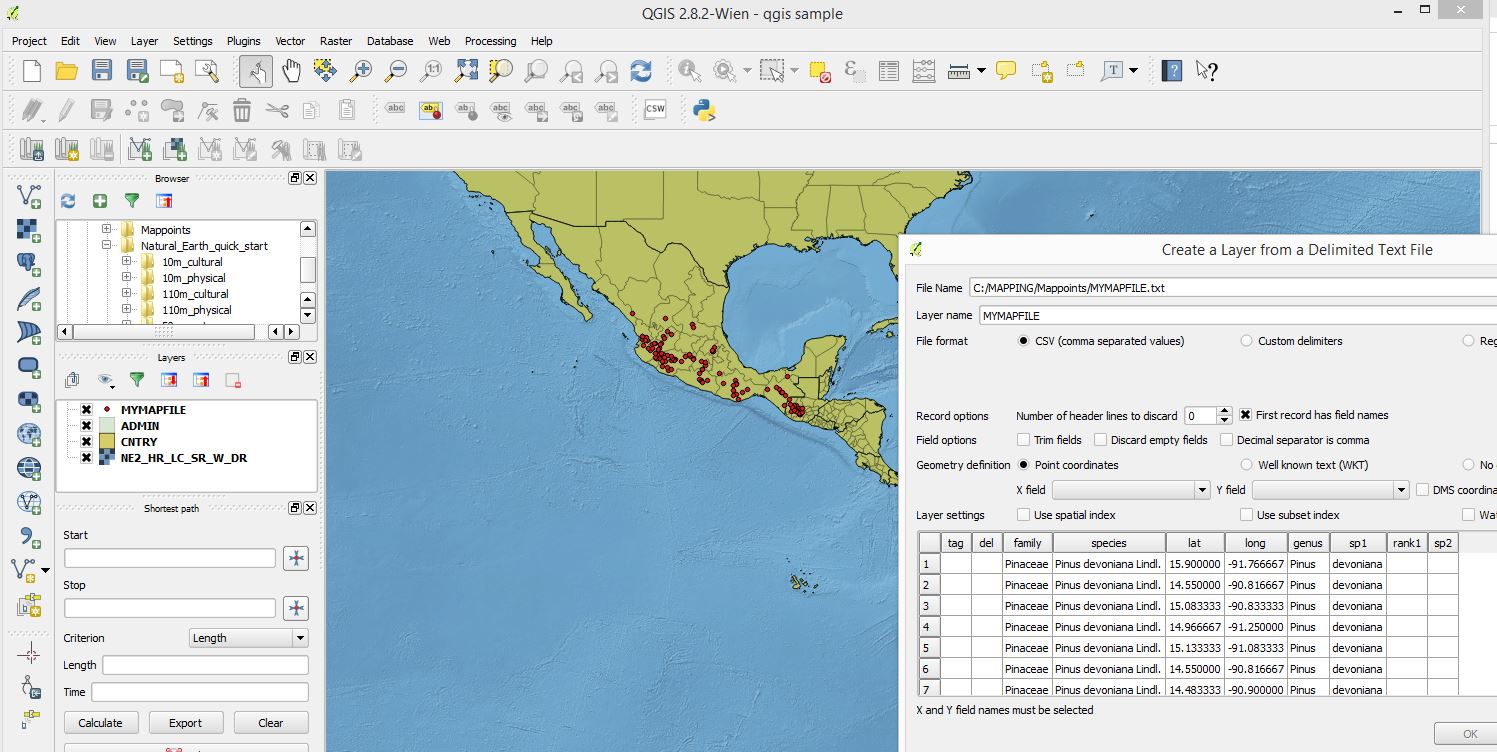Screen dimensions: 1497x752
Task: Open the Criterion Length dropdown
Action: [248, 638]
